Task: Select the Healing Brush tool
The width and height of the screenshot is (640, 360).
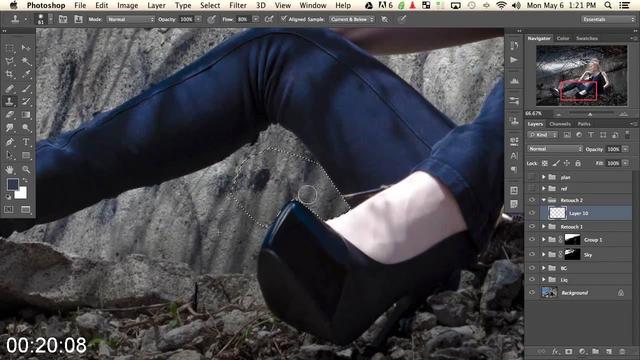Action: click(9, 88)
